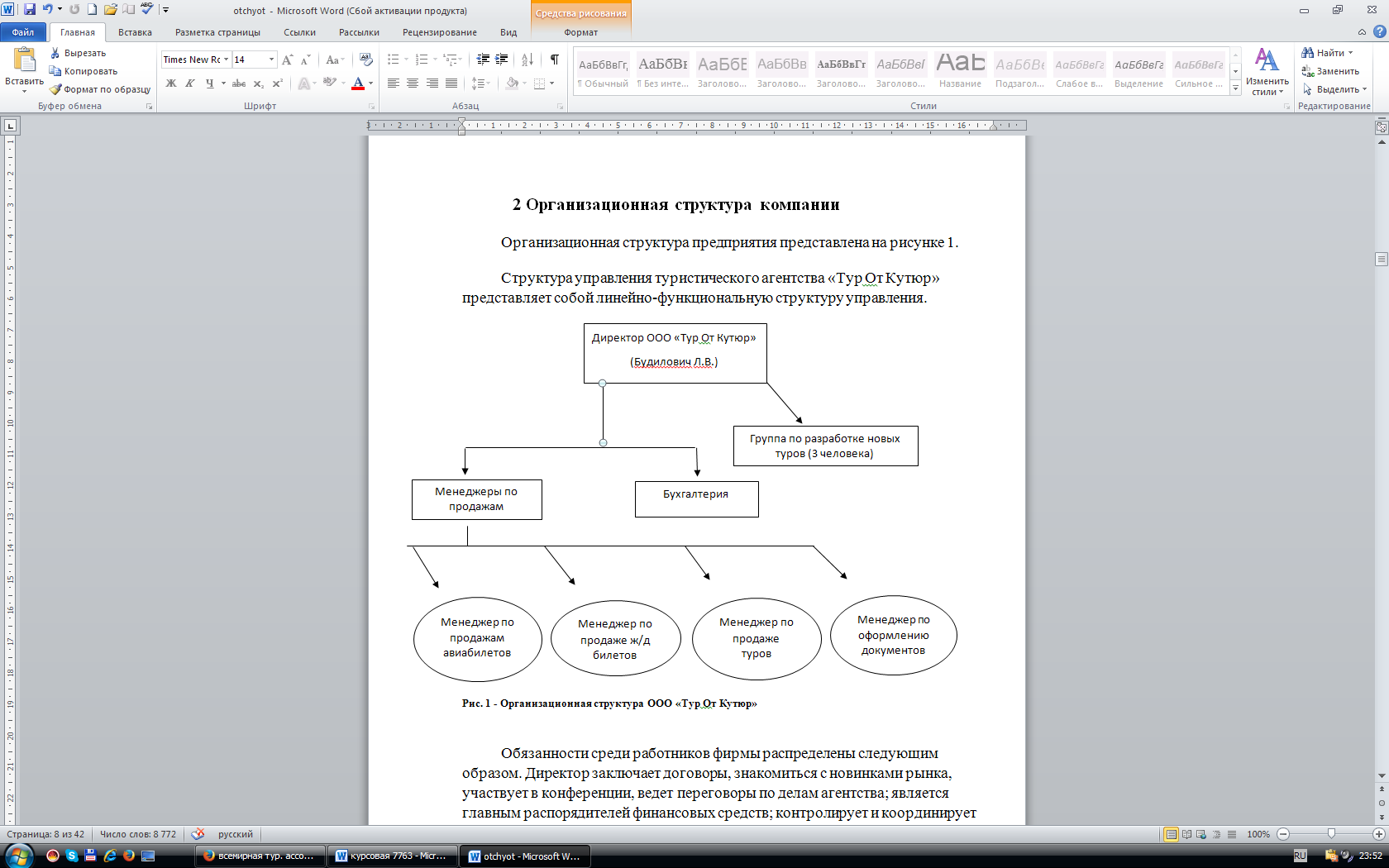This screenshot has width=1389, height=868.
Task: Apply superscript formatting
Action: [277, 83]
